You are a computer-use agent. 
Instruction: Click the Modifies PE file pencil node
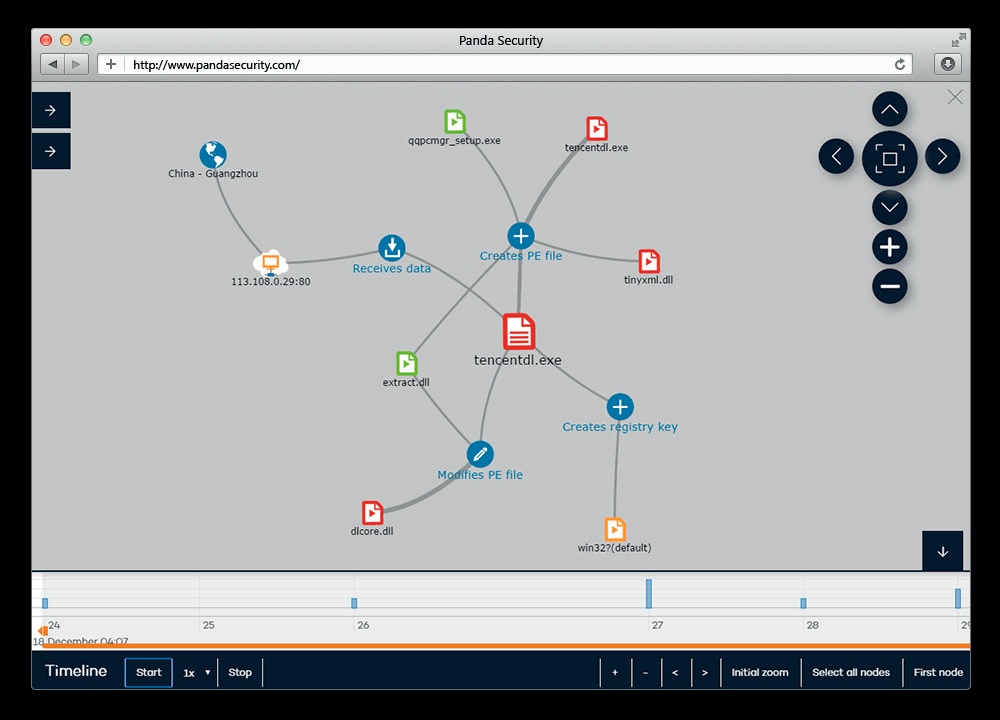[x=480, y=455]
